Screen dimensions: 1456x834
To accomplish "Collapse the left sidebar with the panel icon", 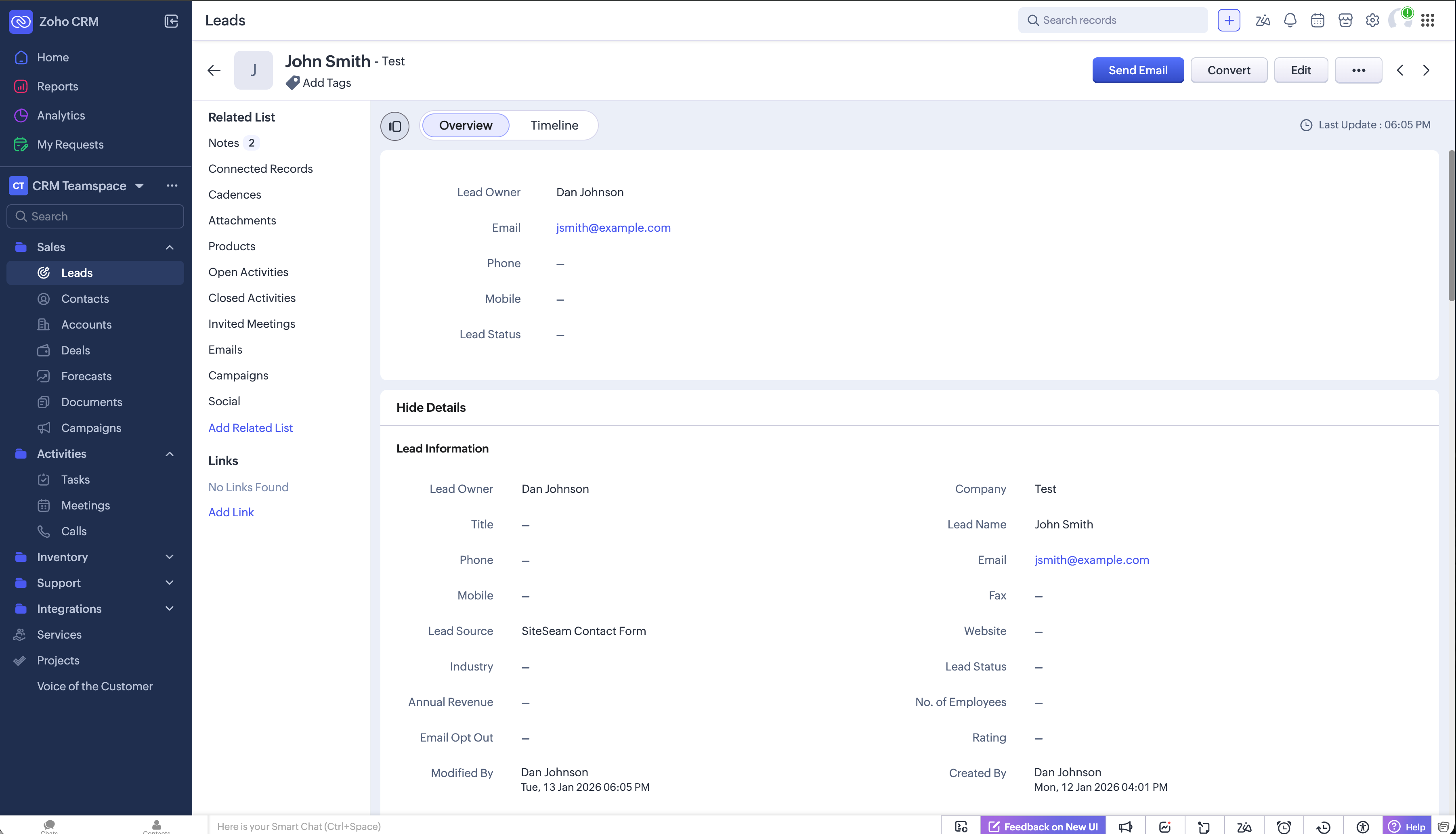I will 171,21.
